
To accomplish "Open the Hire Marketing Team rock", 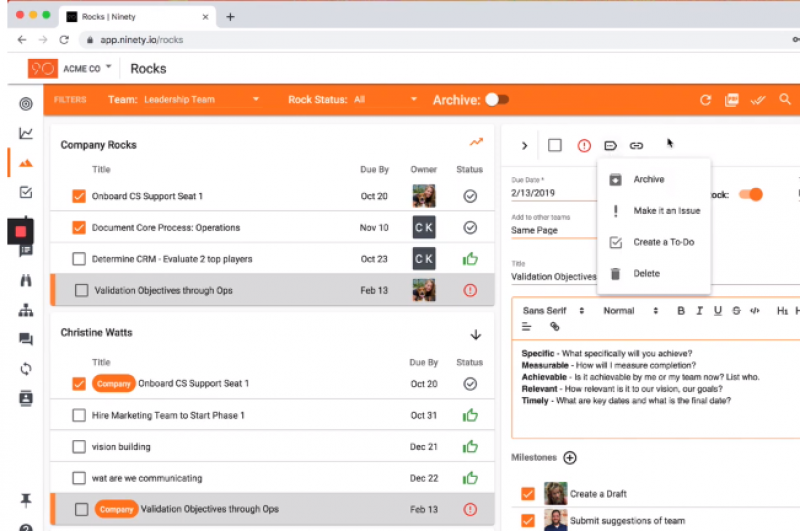I will 168,415.
